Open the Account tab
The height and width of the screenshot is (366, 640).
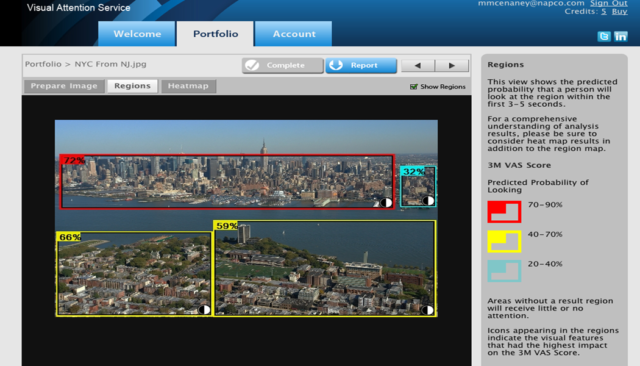(x=294, y=34)
